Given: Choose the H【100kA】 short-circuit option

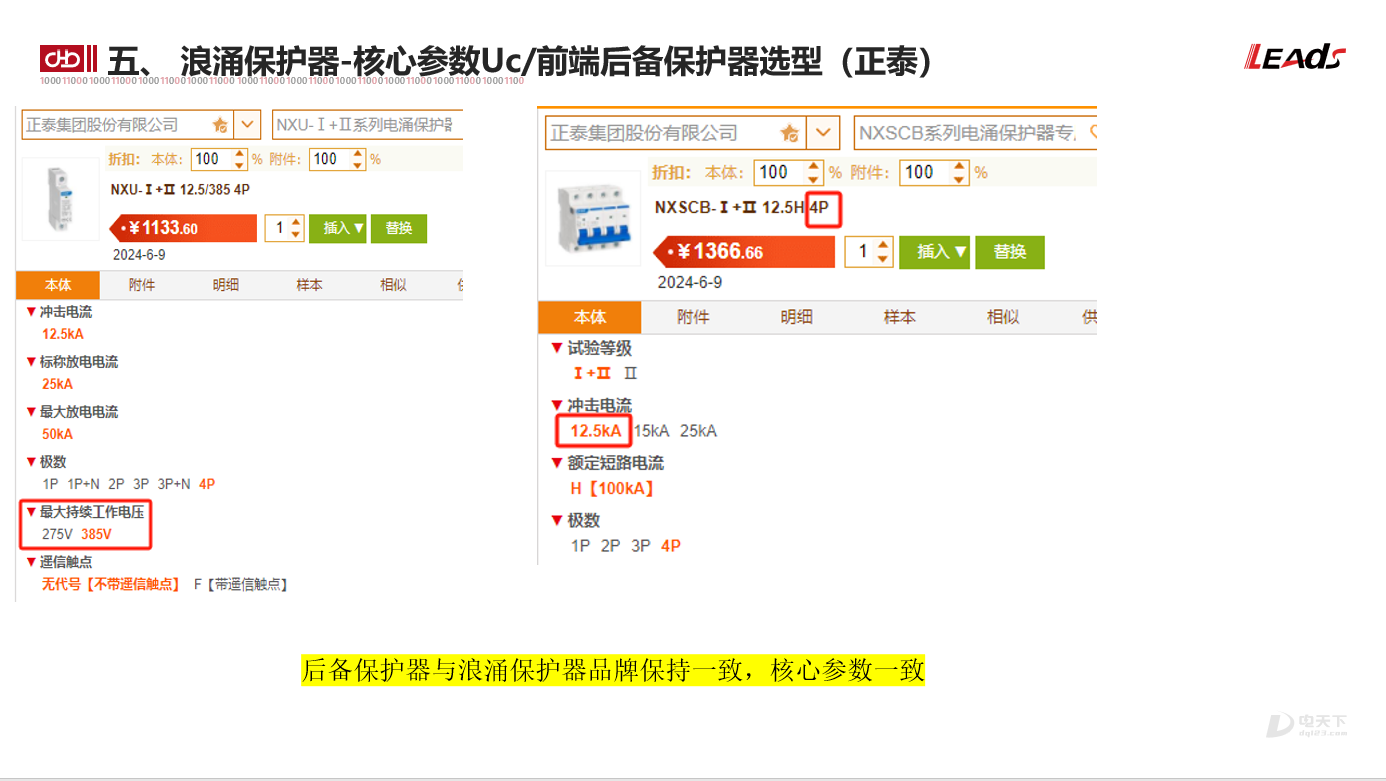Looking at the screenshot, I should [x=613, y=489].
